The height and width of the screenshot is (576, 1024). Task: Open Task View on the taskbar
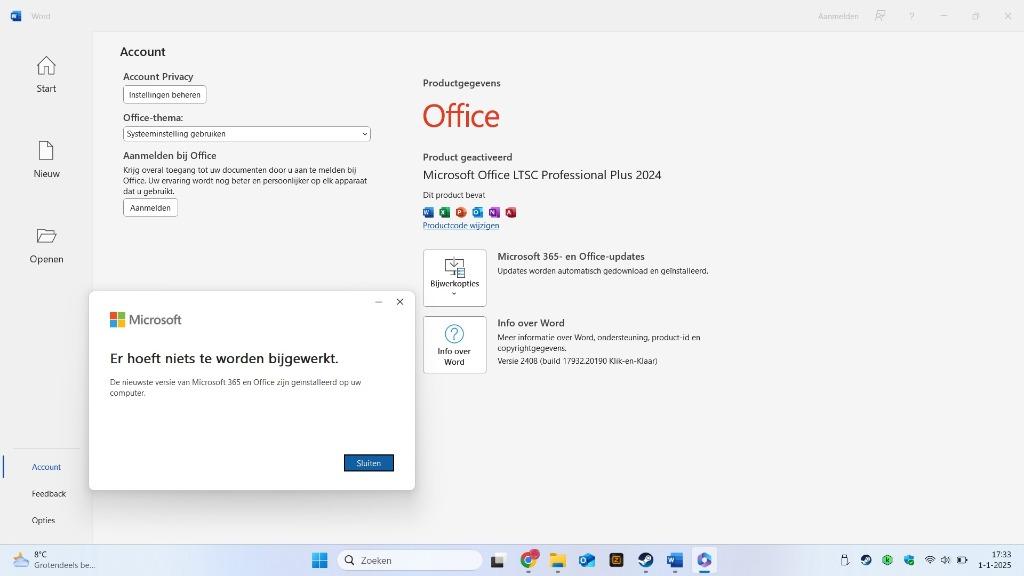click(498, 560)
